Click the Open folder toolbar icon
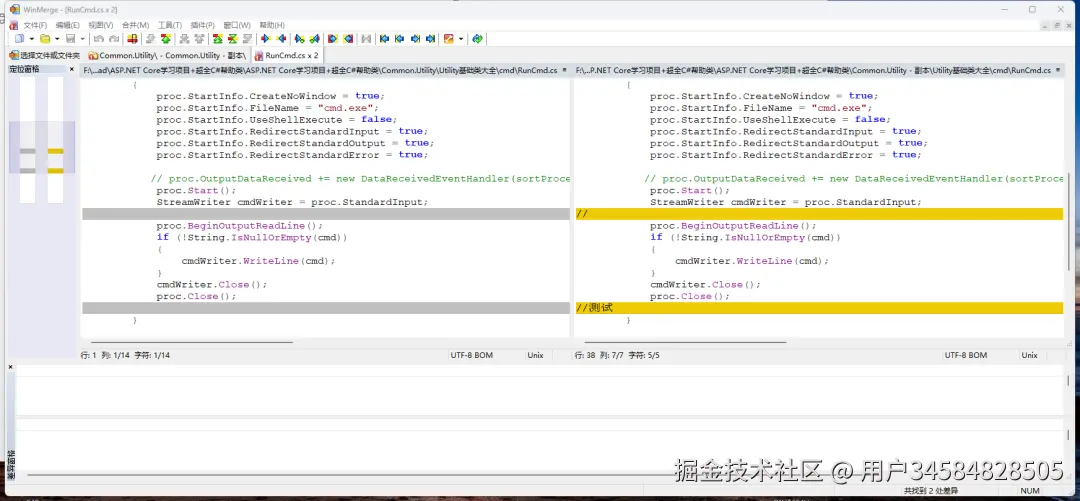This screenshot has width=1080, height=501. pos(45,39)
